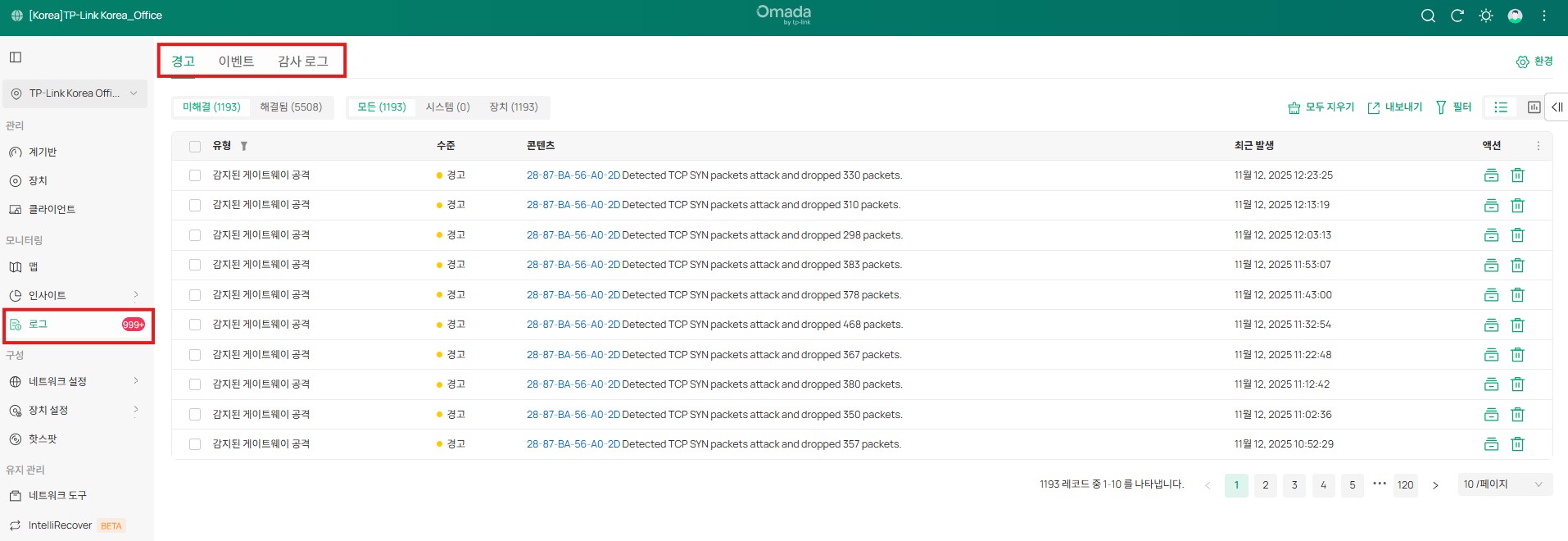Toggle the light/dark theme sun icon
This screenshot has width=1568, height=541.
(x=1486, y=16)
